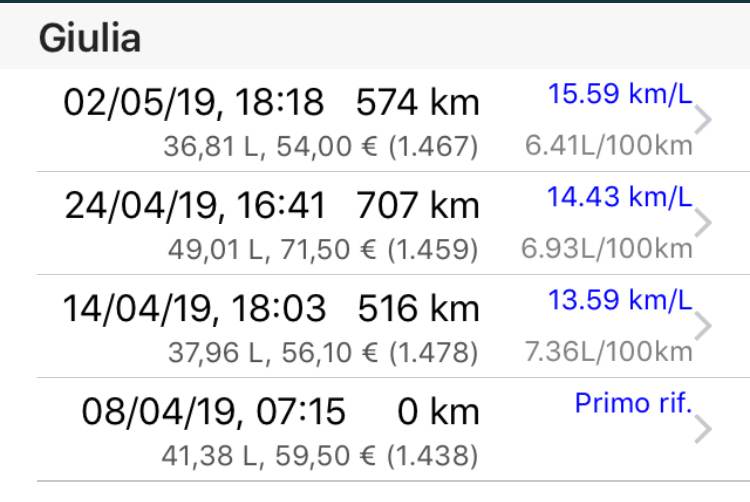The width and height of the screenshot is (750, 502).
Task: Tap the 574 km distance value
Action: tap(418, 103)
